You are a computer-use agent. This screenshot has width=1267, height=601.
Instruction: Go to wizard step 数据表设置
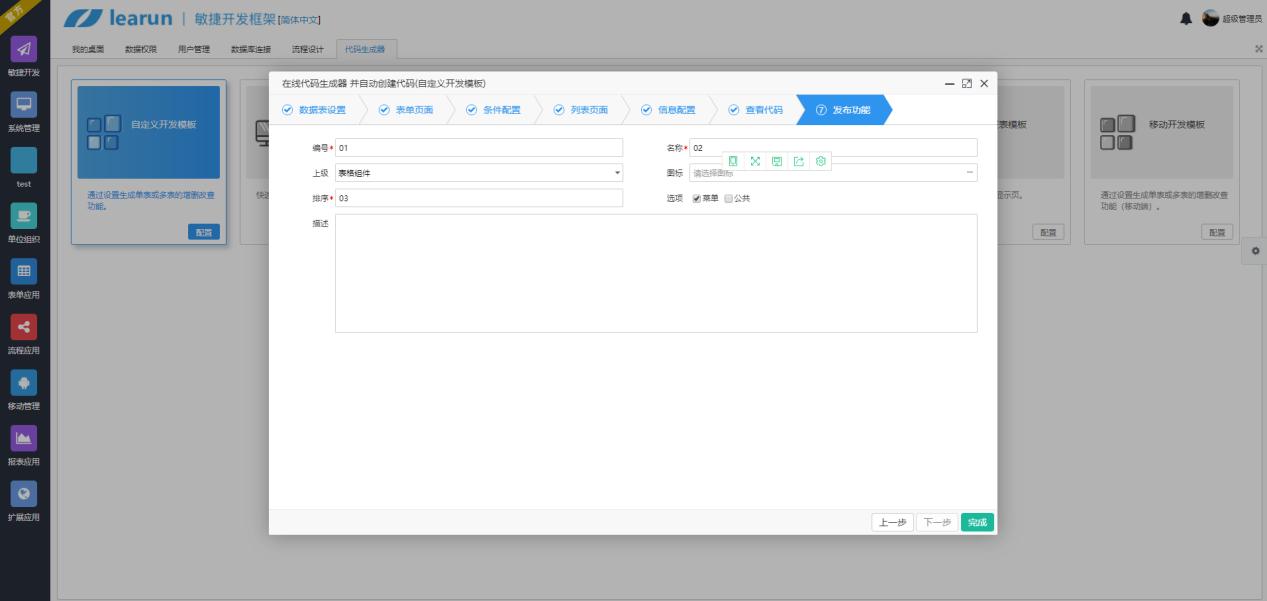click(x=314, y=110)
